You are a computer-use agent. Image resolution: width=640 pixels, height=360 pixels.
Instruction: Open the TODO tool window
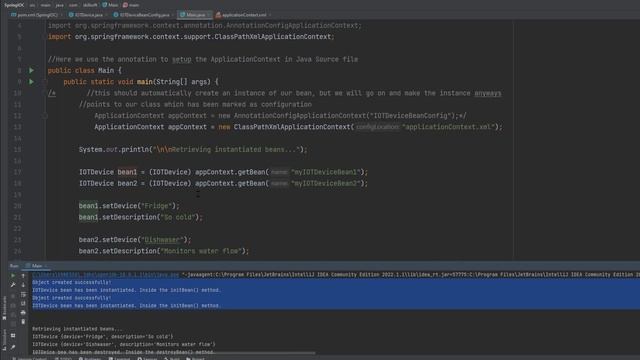[x=63, y=359]
